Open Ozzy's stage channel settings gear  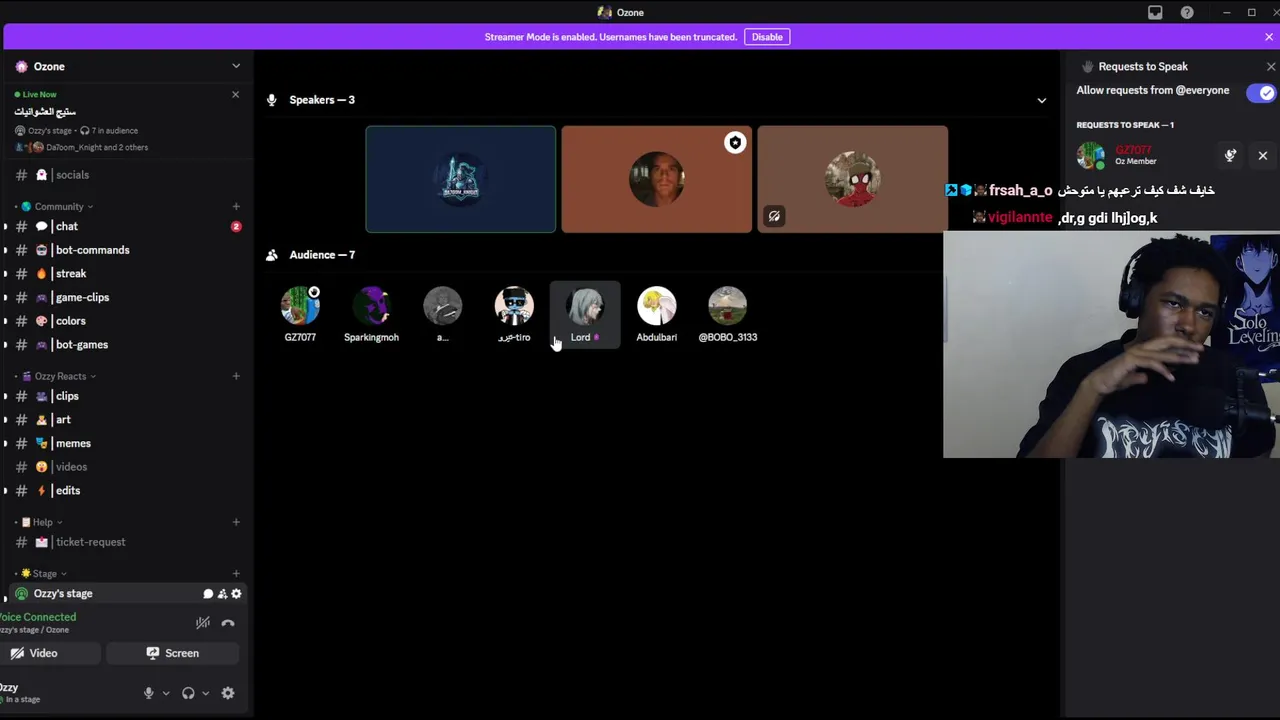(x=236, y=594)
